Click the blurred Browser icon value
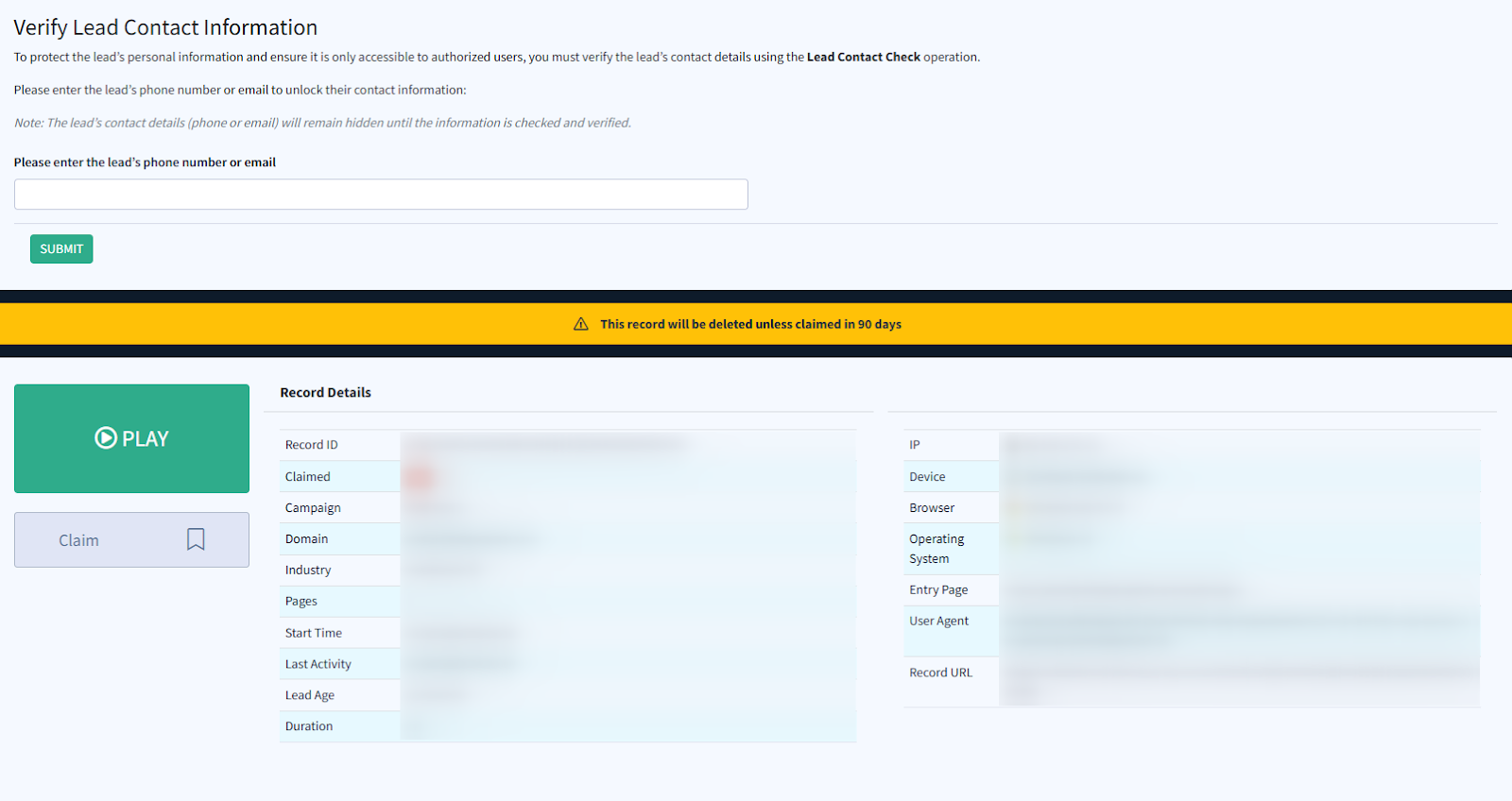 coord(1017,508)
